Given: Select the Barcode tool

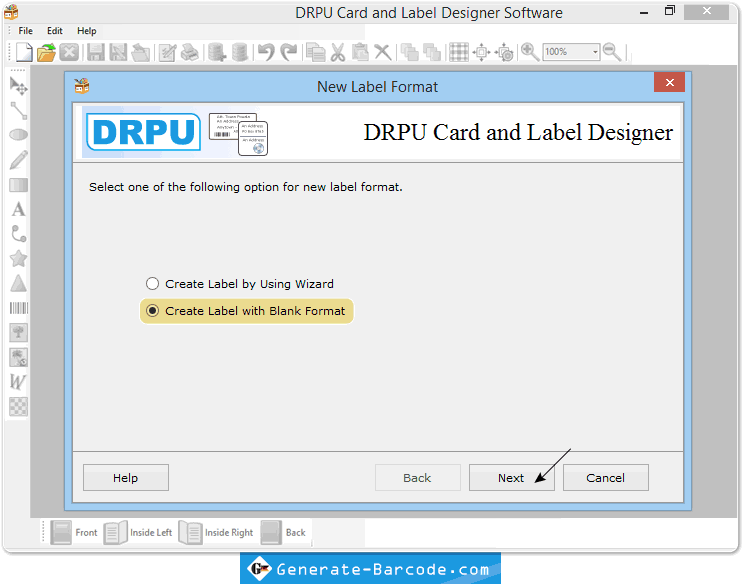Looking at the screenshot, I should coord(19,308).
